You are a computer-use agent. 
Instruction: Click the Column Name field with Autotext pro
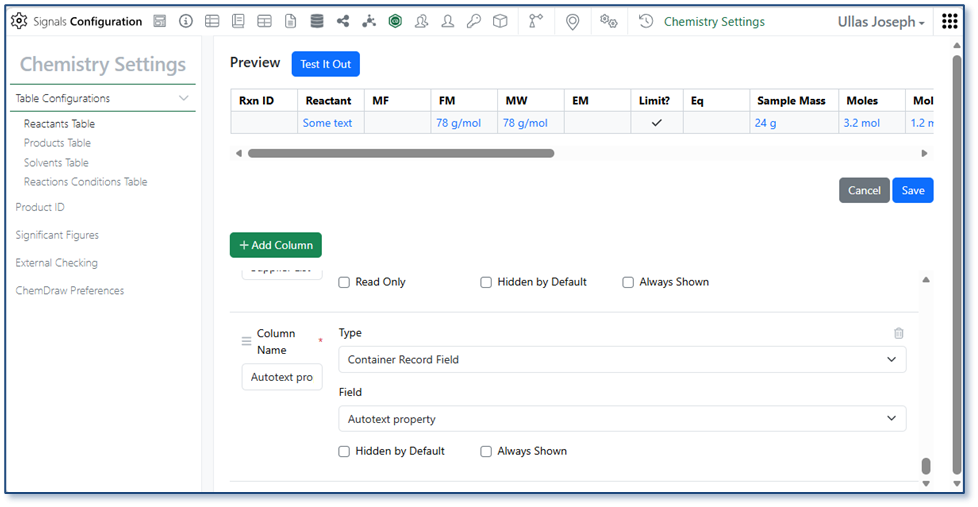(282, 377)
